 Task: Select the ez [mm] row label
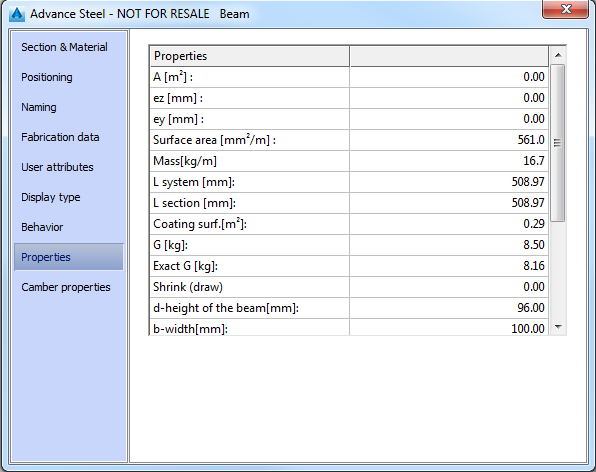tap(178, 98)
